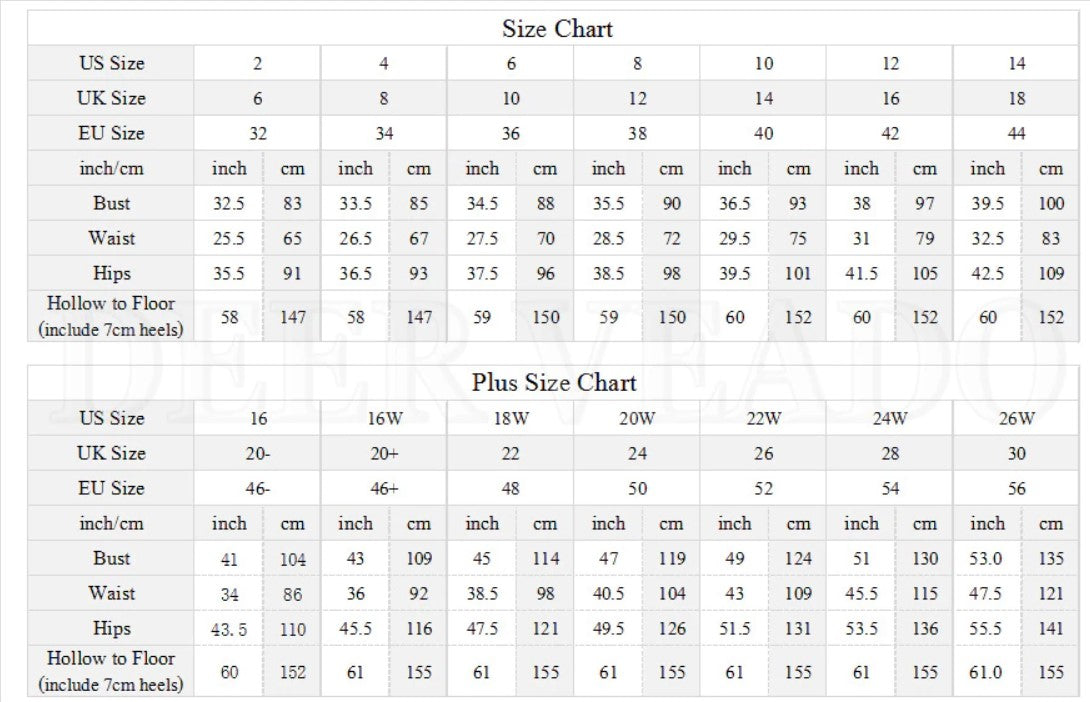
Task: Click the UK size "20+" cell
Action: [384, 454]
